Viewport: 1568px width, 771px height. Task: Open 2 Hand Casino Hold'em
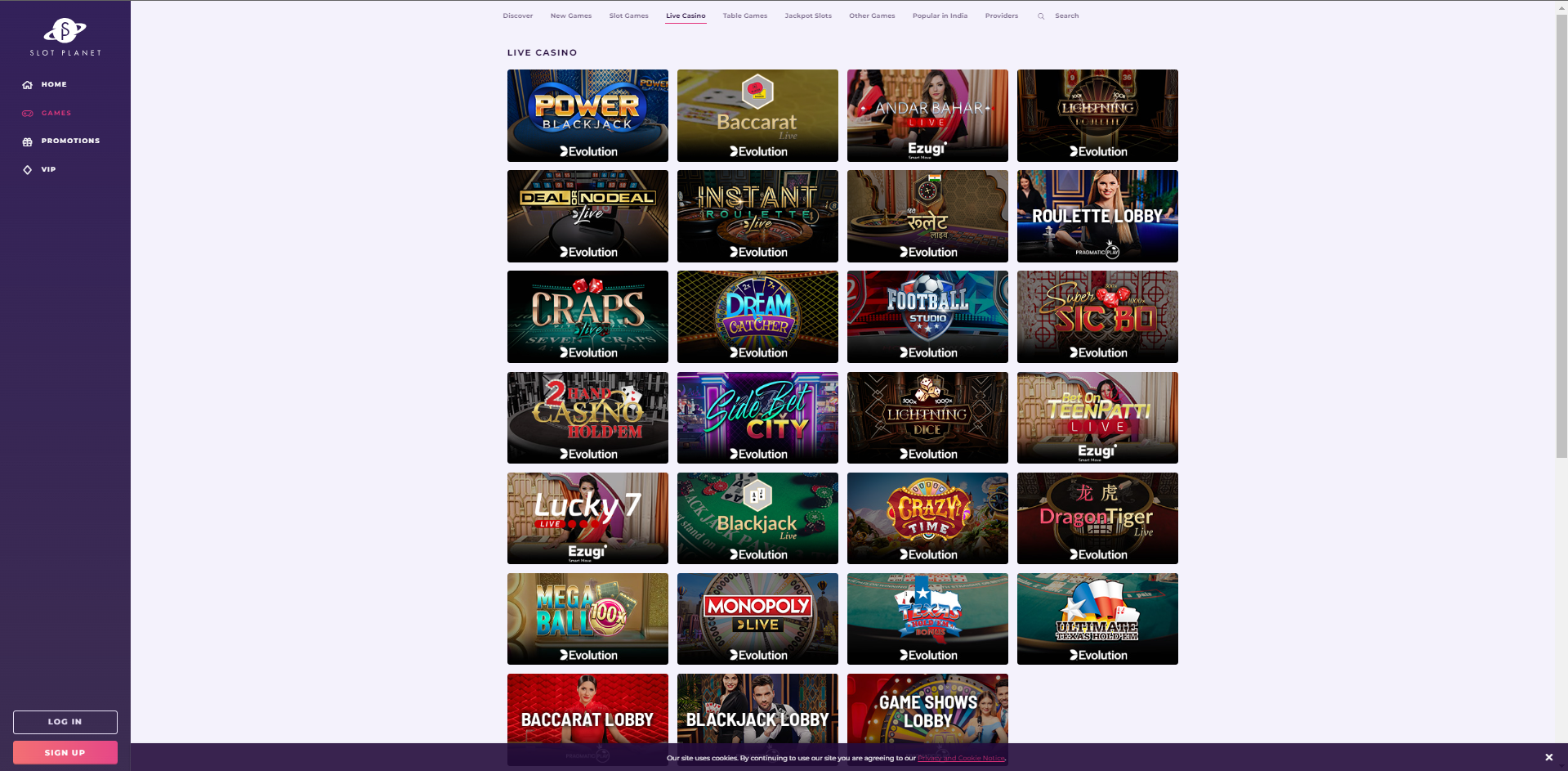587,418
